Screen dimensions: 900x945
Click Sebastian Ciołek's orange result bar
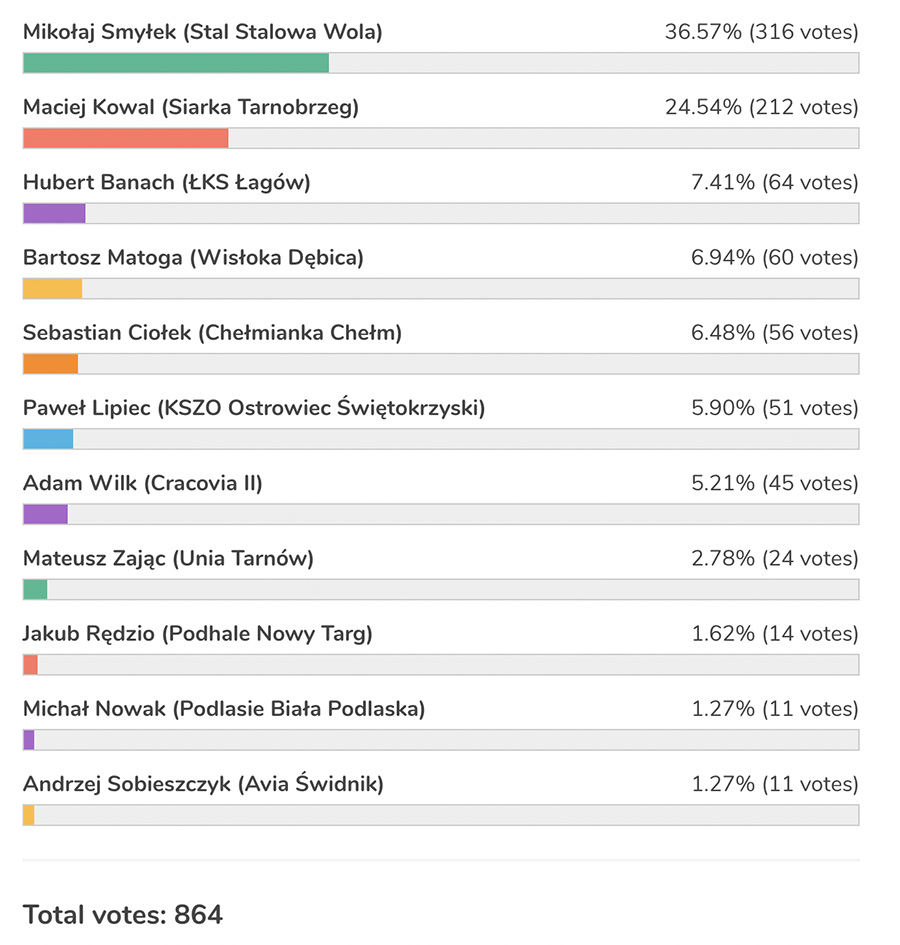[50, 364]
